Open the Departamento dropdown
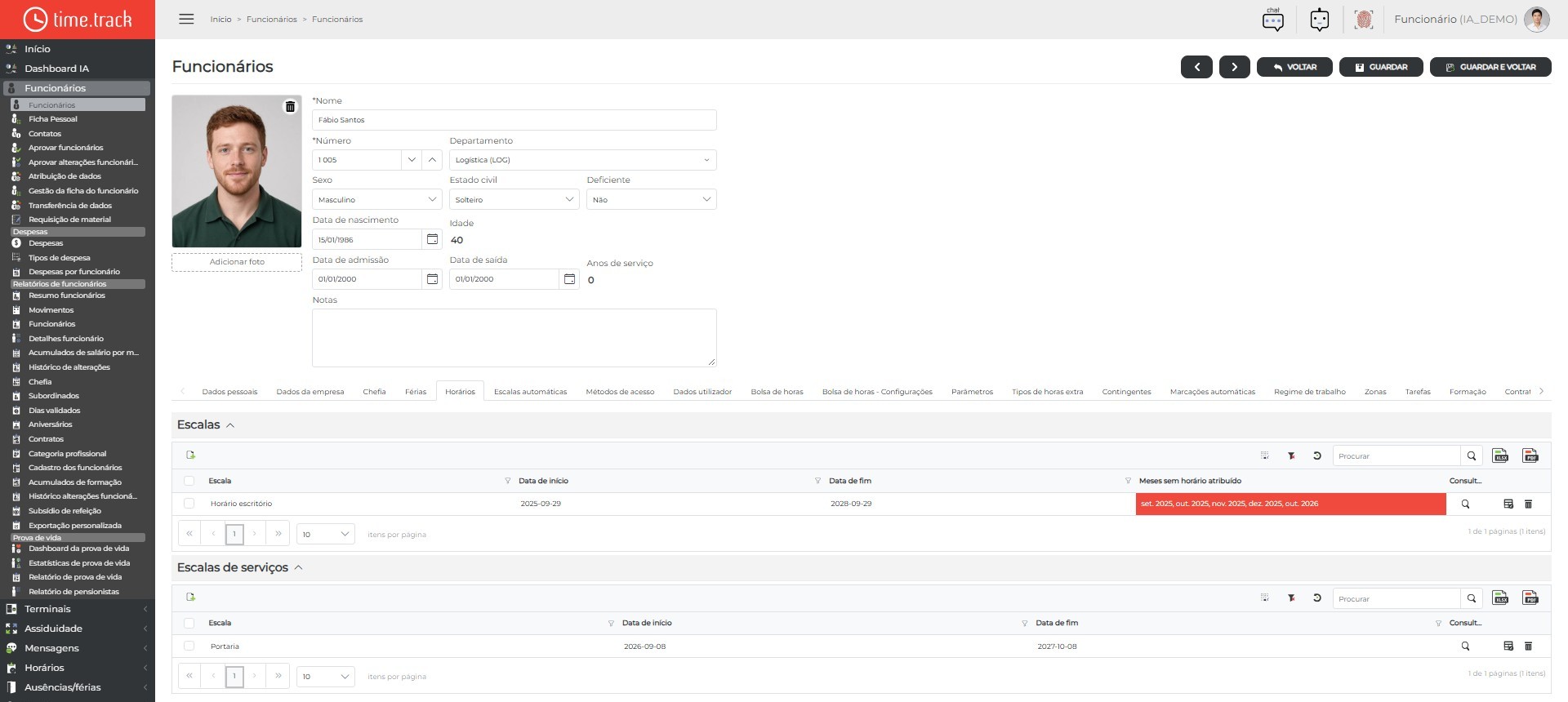This screenshot has width=1568, height=702. pos(583,160)
